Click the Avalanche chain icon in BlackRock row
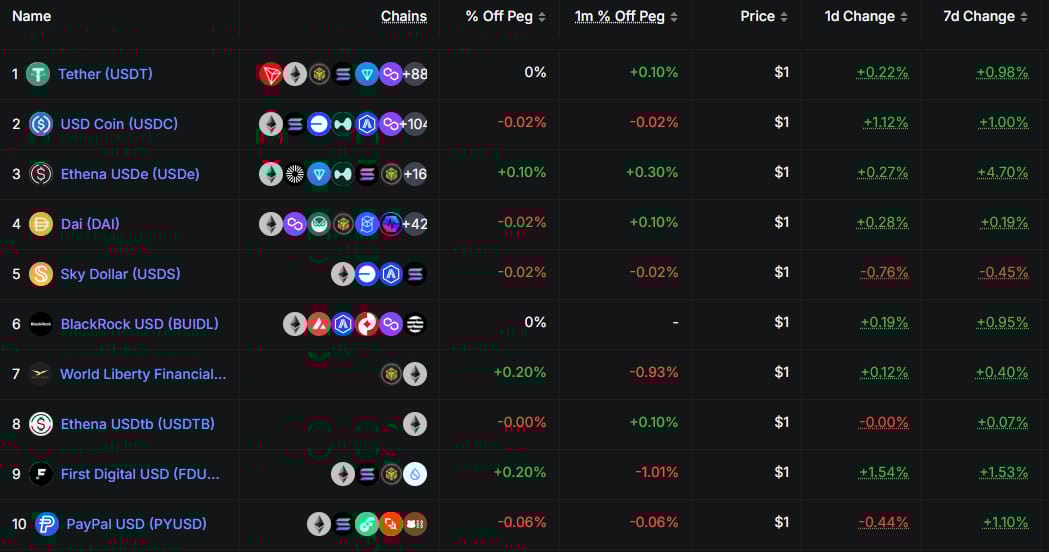Image resolution: width=1049 pixels, height=552 pixels. 319,324
